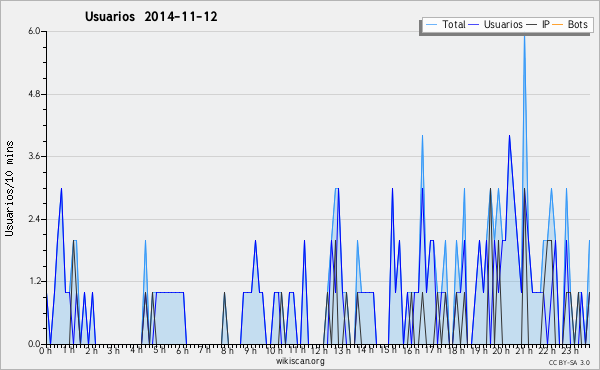Click the x-axis label '2 h'
The height and width of the screenshot is (370, 600).
pos(91,350)
